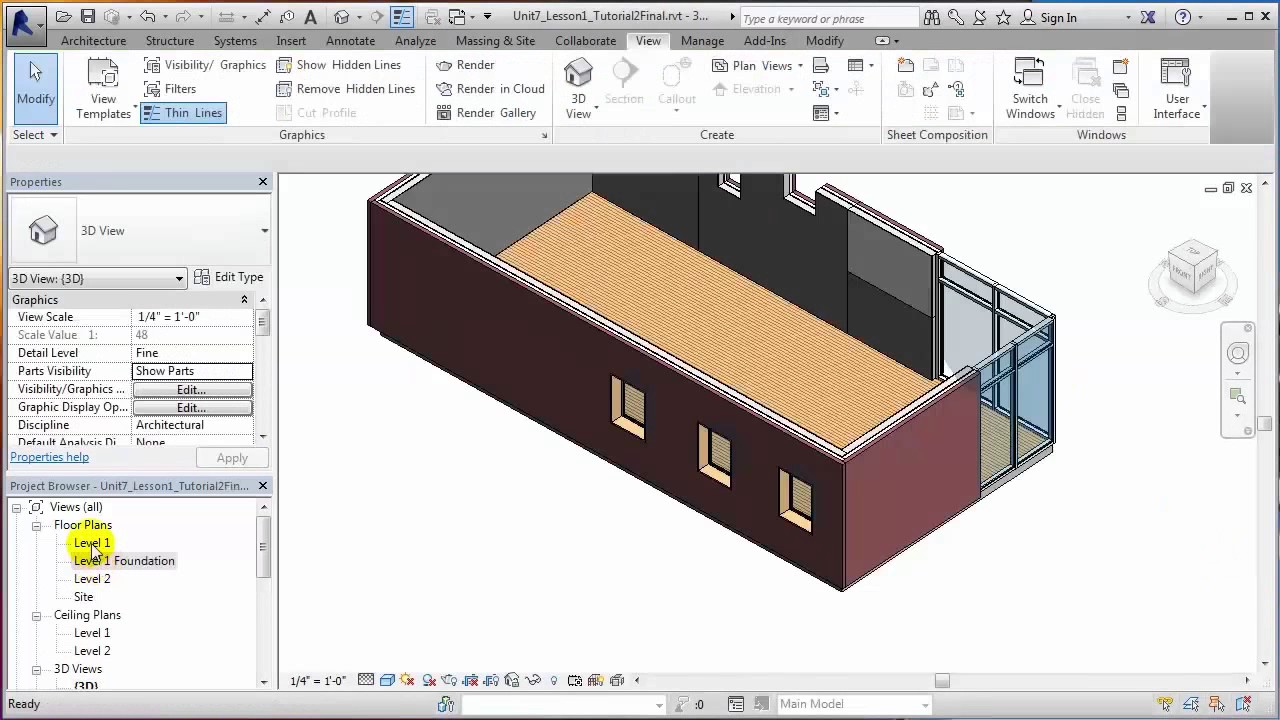Click the Apply button in Properties
1280x720 pixels.
(x=232, y=457)
